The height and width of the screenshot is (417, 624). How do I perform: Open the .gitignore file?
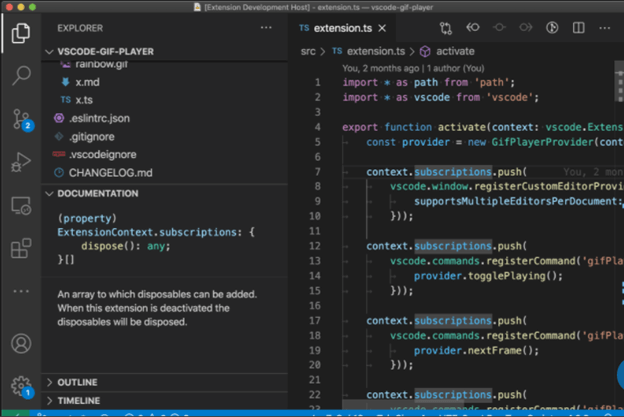tap(165, 136)
